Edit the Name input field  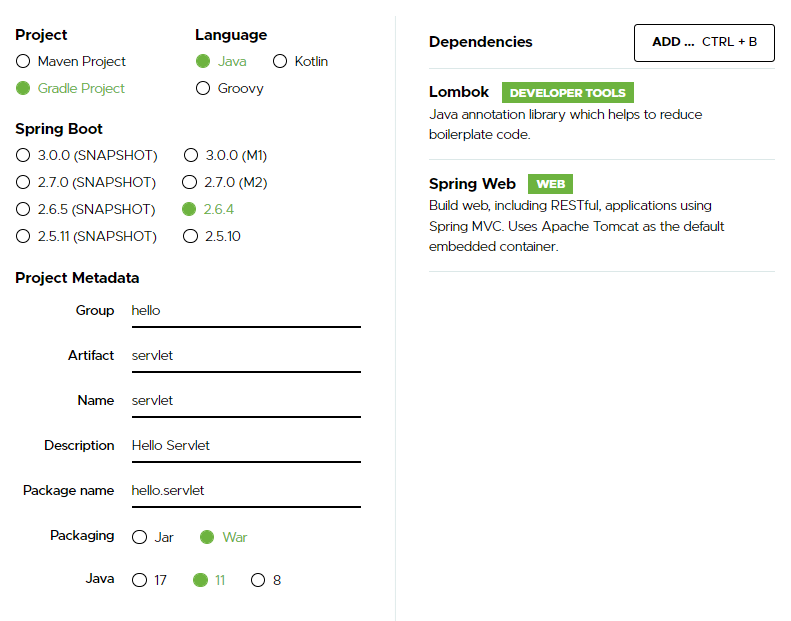(x=246, y=402)
